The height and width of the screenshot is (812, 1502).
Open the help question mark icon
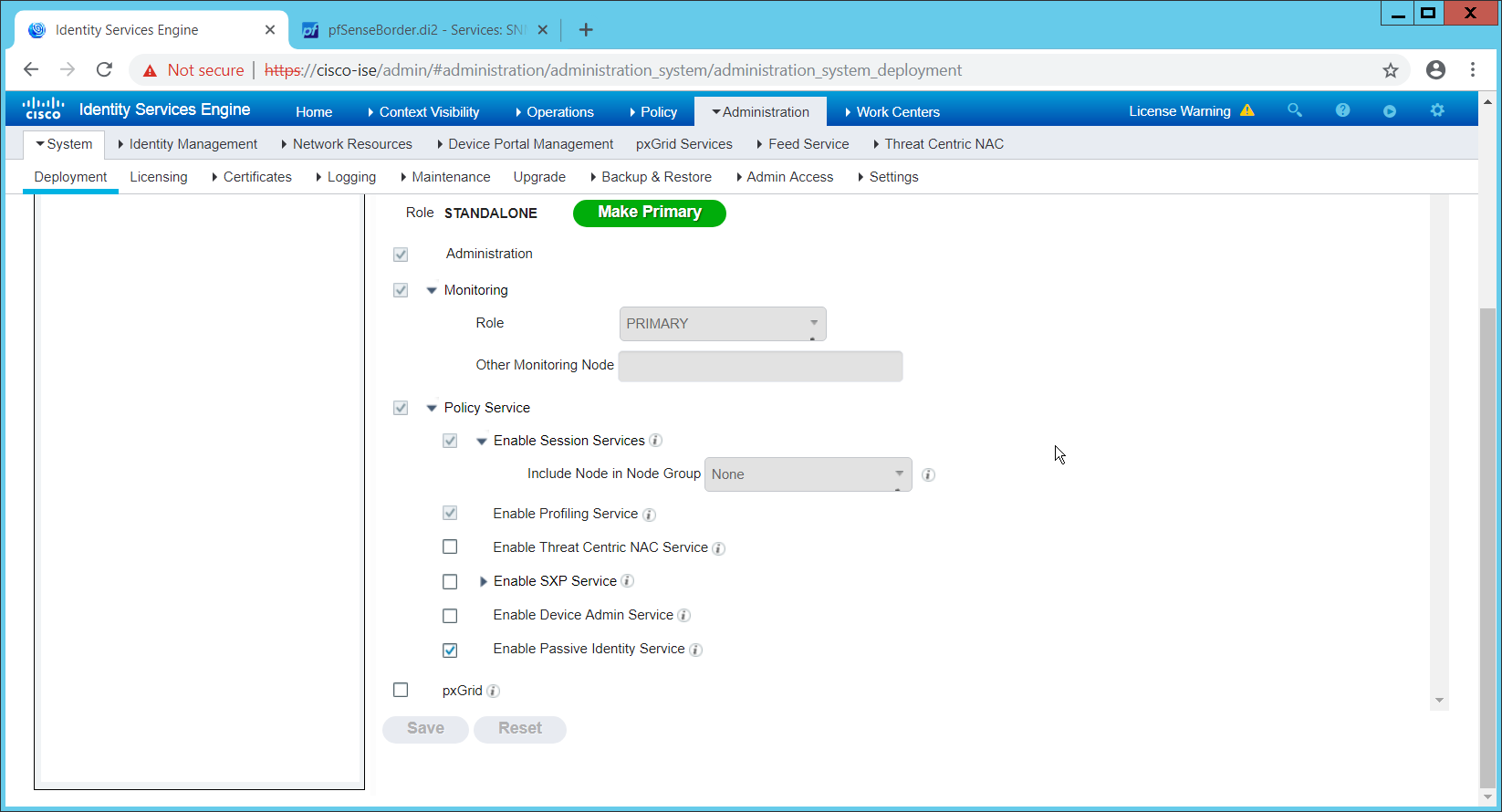(x=1342, y=110)
